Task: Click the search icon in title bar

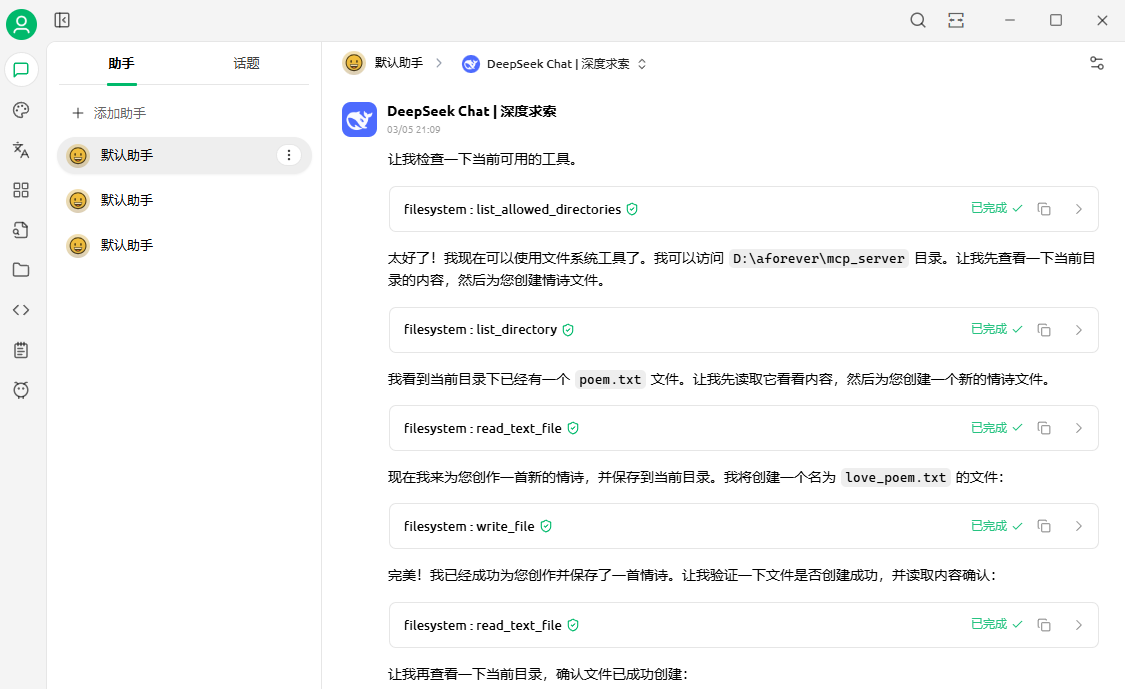Action: (917, 20)
